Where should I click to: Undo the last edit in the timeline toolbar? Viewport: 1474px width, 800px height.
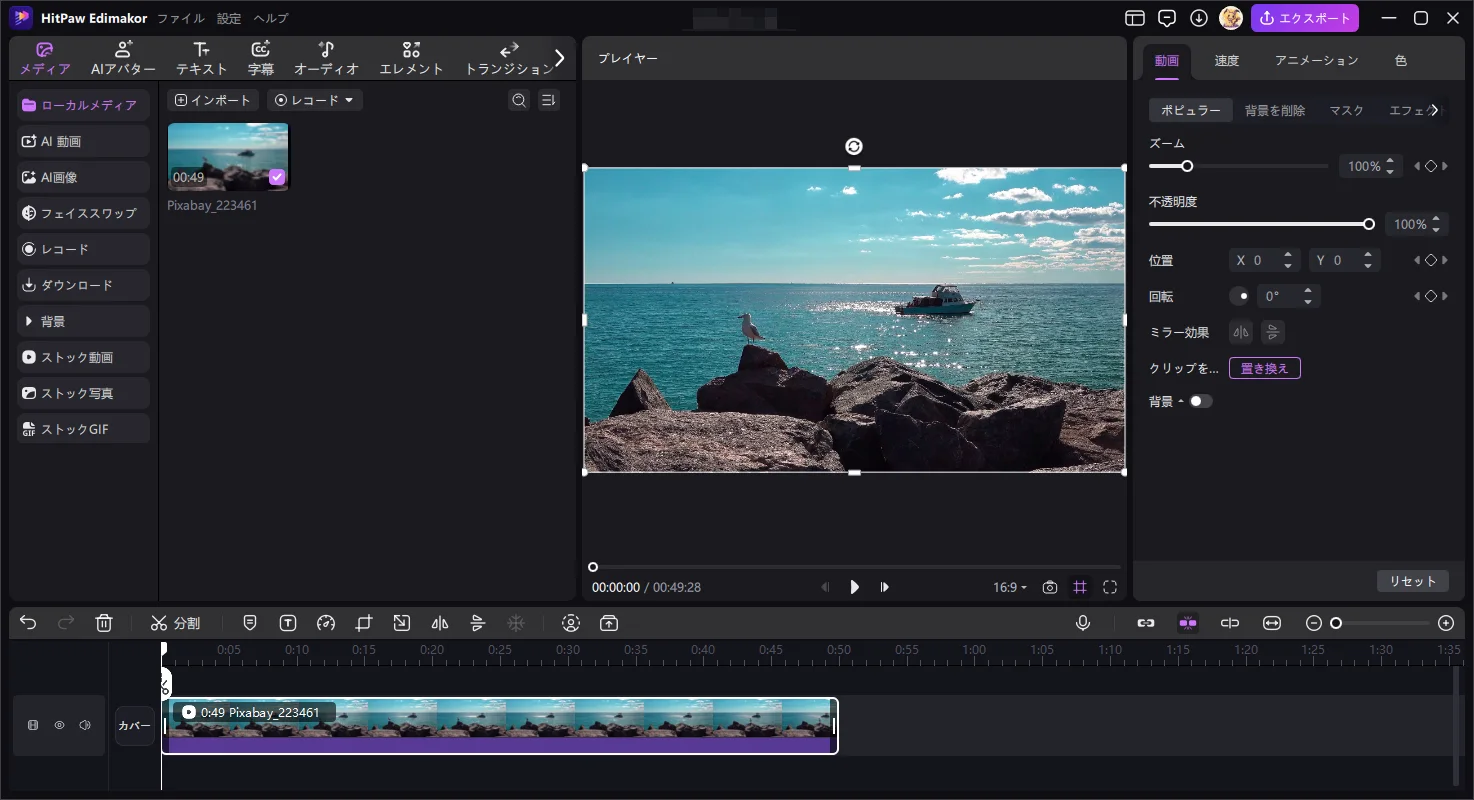pyautogui.click(x=28, y=623)
